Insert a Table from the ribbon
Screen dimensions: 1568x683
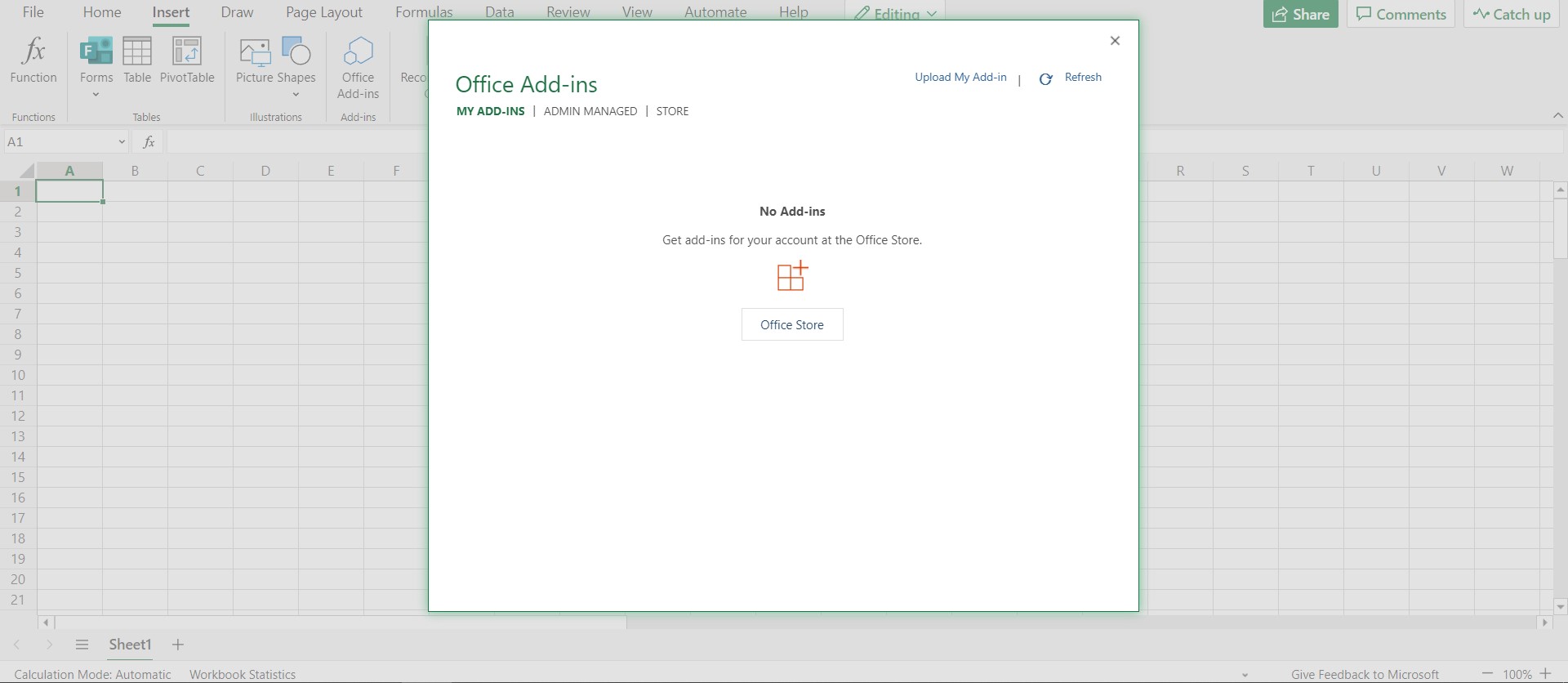point(137,61)
